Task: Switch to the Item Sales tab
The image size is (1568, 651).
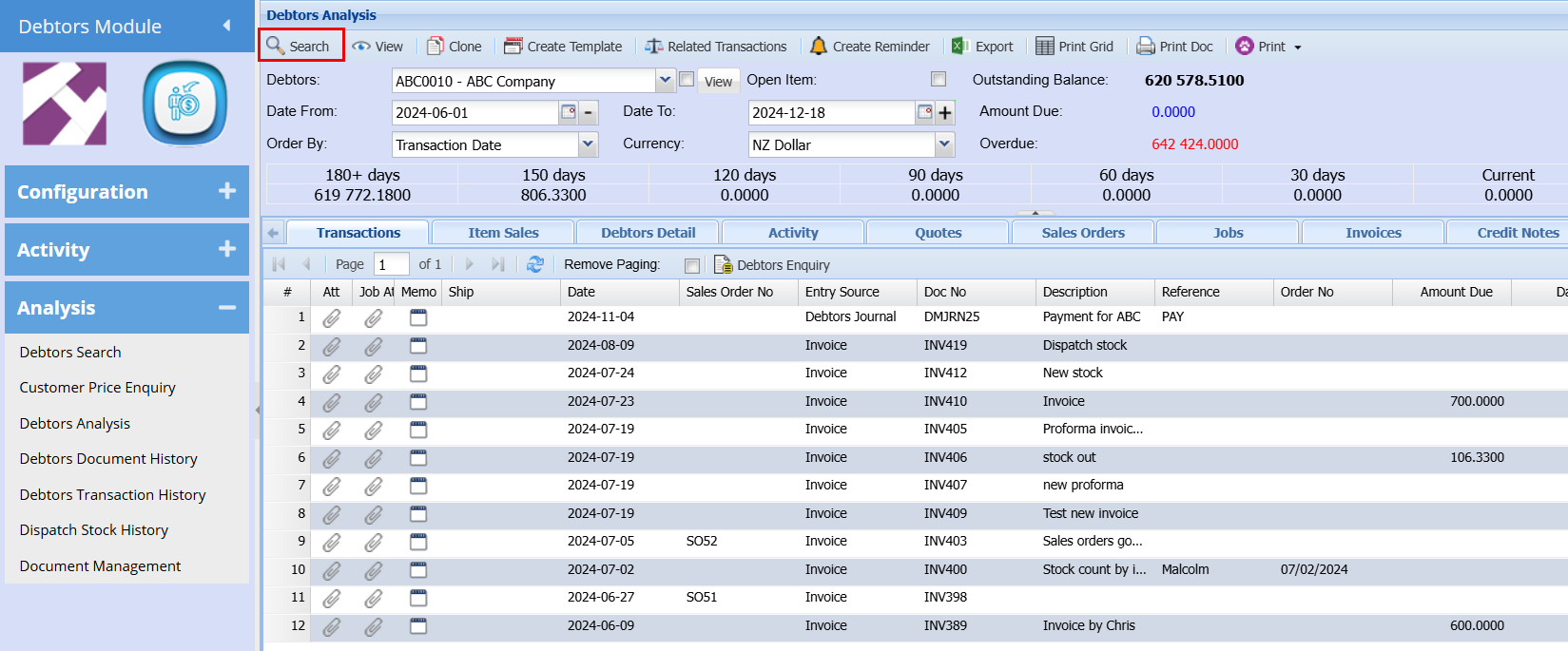Action: [503, 233]
